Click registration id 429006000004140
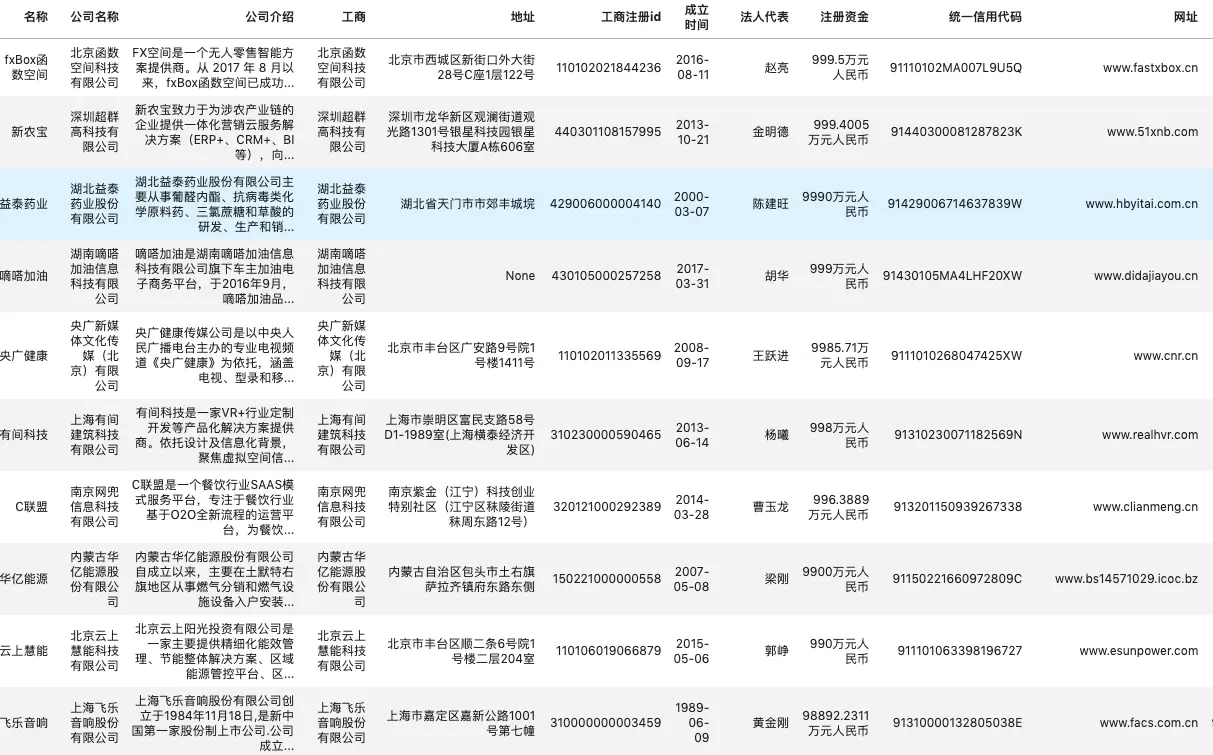 [x=607, y=204]
